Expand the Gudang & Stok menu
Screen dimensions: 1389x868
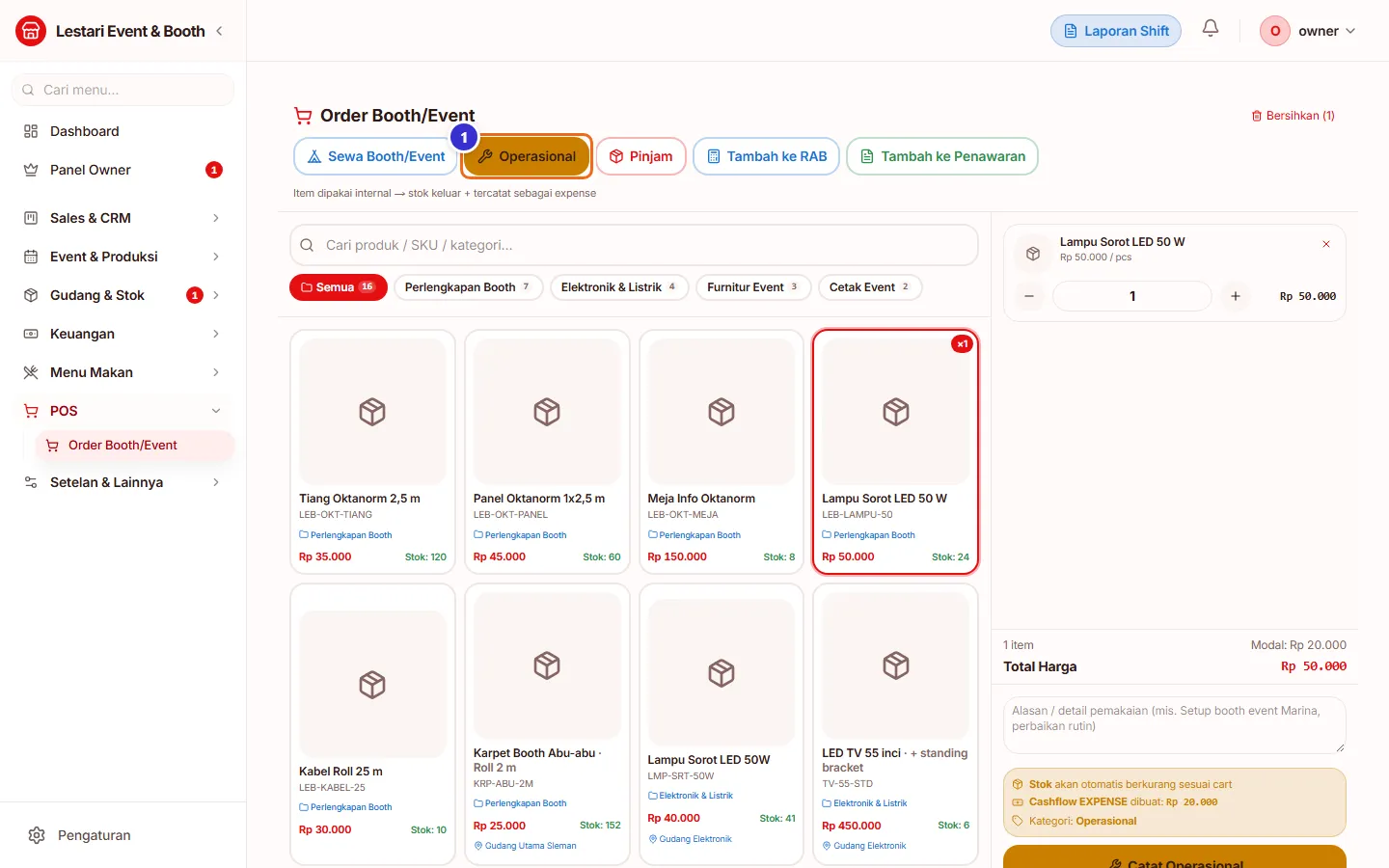point(123,295)
